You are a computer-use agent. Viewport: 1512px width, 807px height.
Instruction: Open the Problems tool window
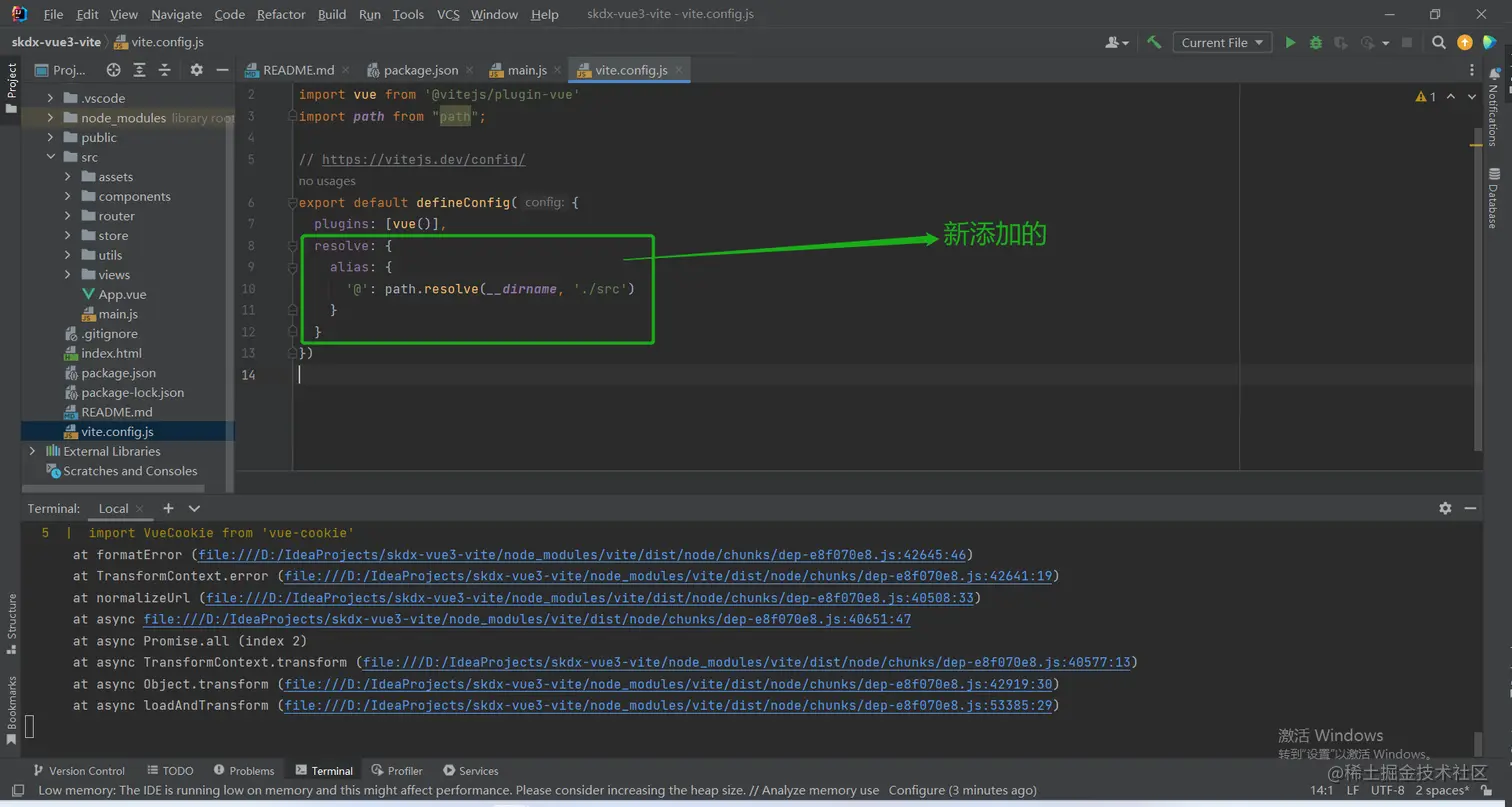(243, 770)
